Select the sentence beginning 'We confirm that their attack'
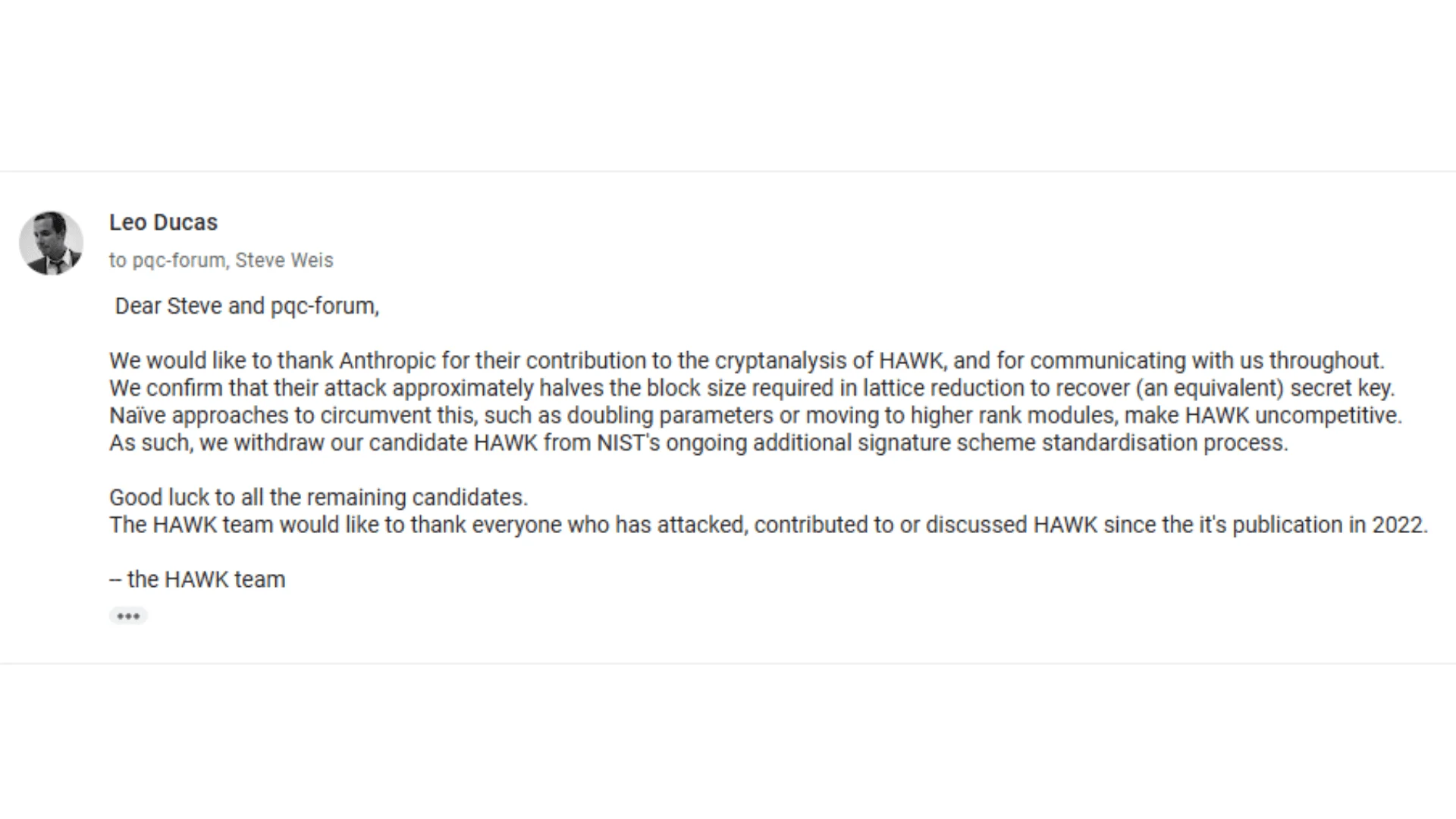 pyautogui.click(x=752, y=388)
